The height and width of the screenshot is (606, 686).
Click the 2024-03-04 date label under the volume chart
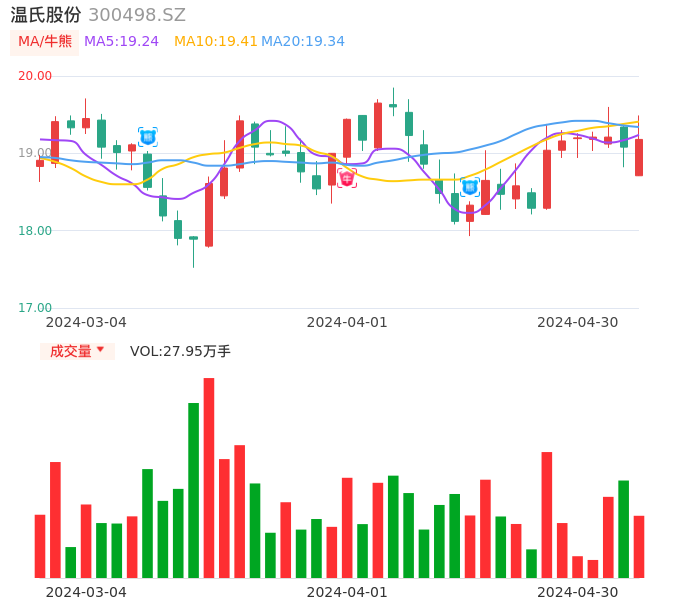86,592
